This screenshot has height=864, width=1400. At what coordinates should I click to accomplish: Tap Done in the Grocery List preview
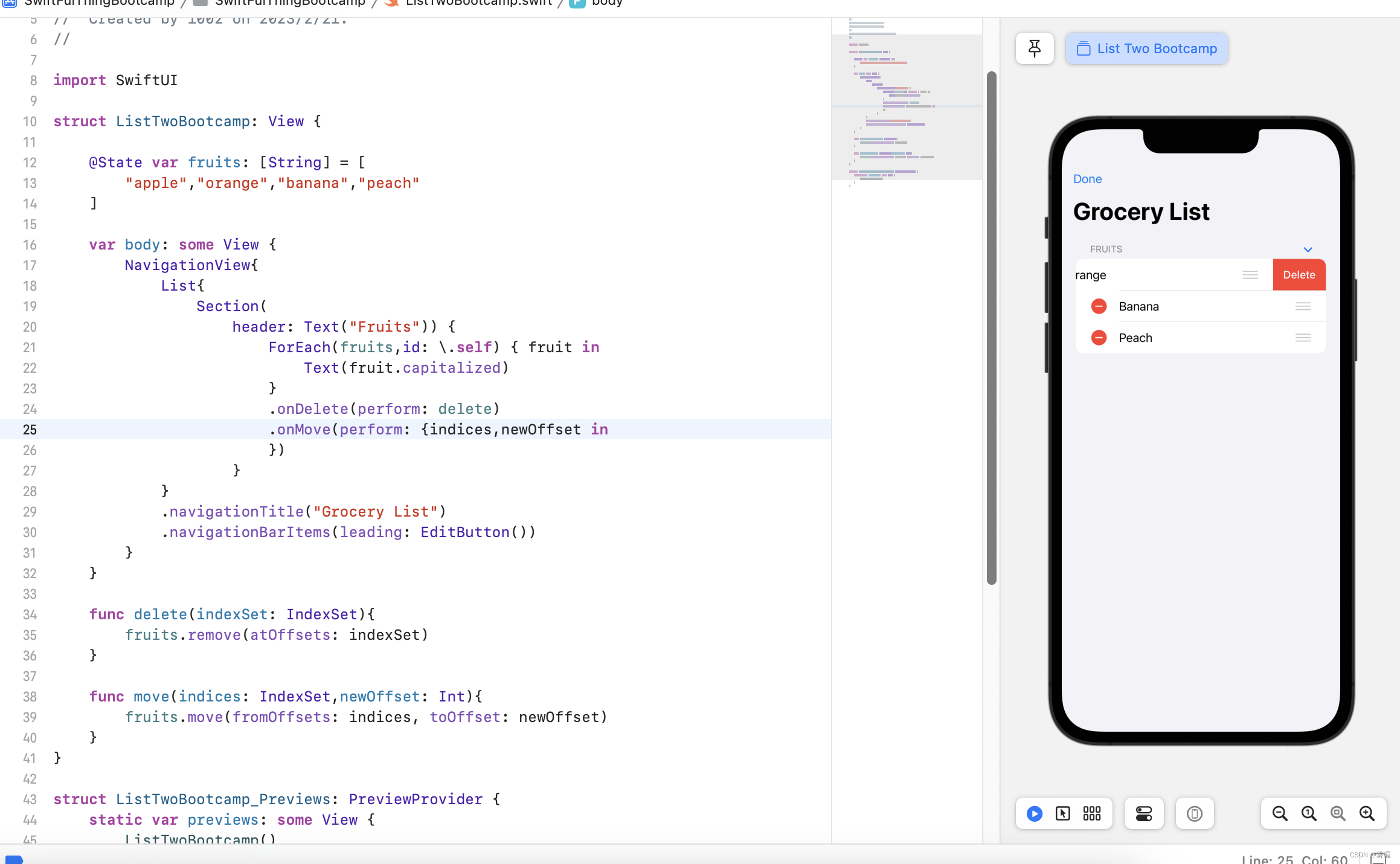coord(1087,179)
